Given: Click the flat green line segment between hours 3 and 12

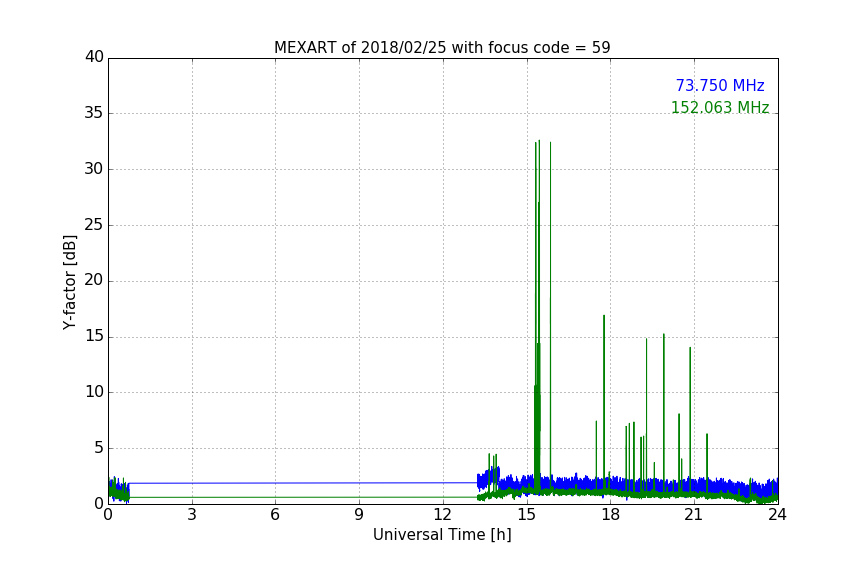Looking at the screenshot, I should (x=303, y=497).
